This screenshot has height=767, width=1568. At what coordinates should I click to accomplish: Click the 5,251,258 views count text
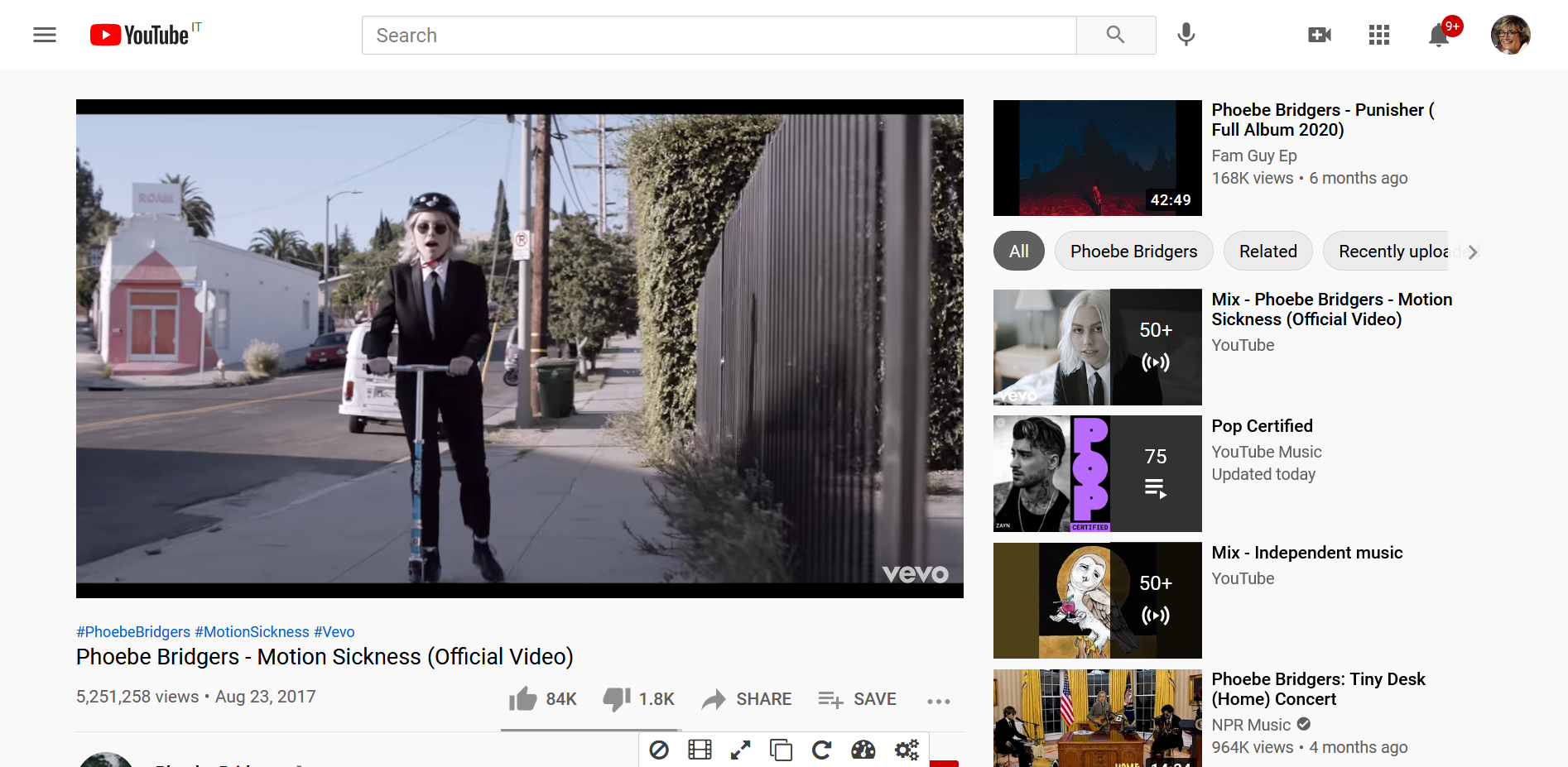click(x=137, y=697)
